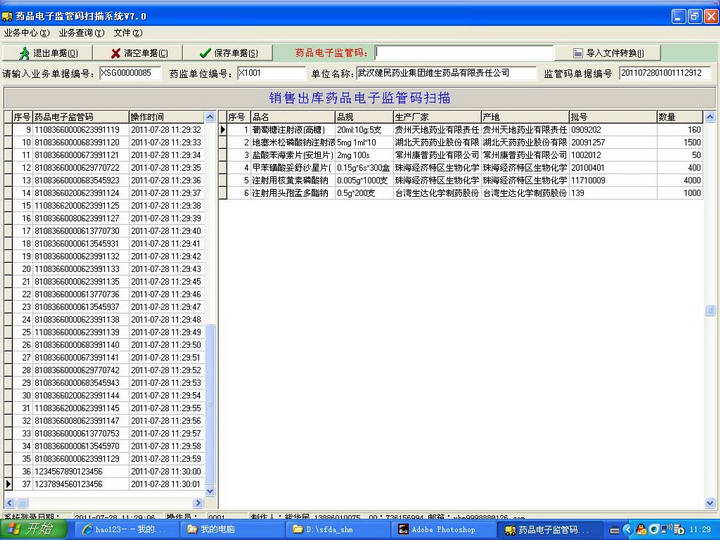Click left arrow of left list horizontal scrollbar
This screenshot has height=540, width=720.
coord(10,503)
